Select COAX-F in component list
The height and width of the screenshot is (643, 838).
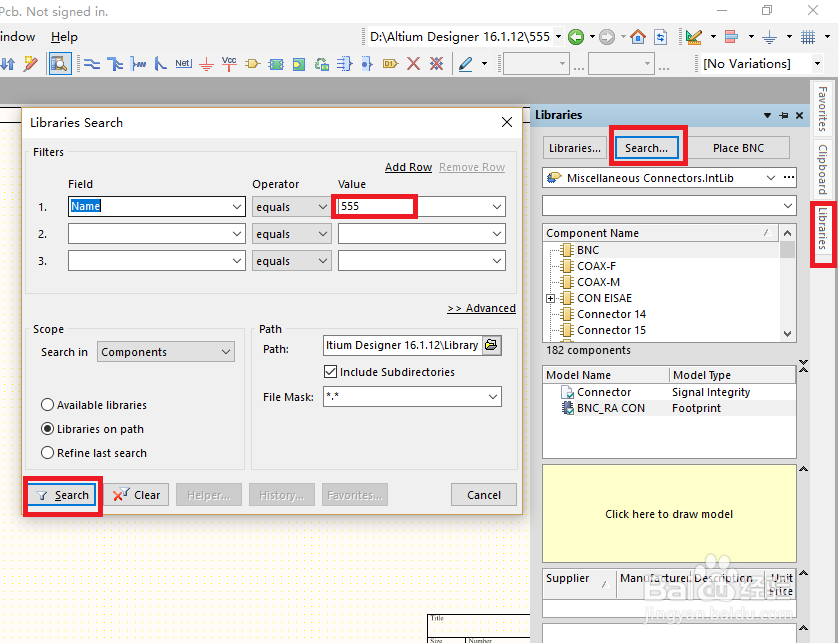point(596,266)
